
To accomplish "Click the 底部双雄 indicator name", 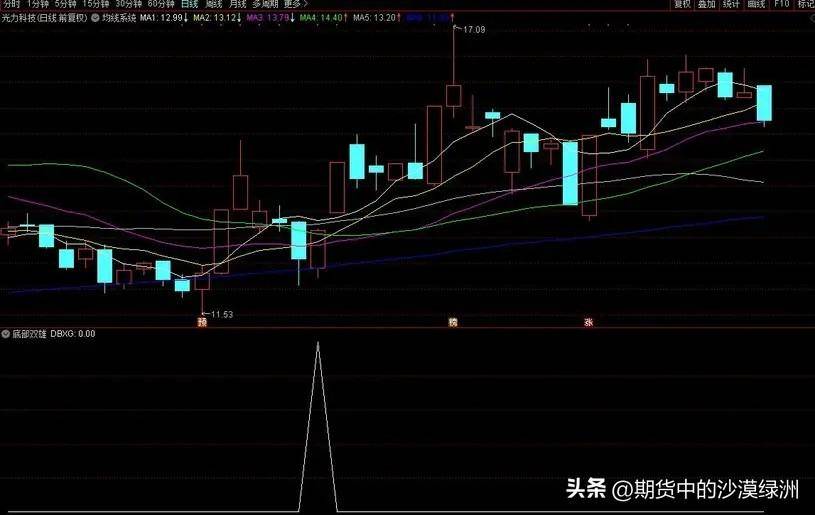I will 30,334.
